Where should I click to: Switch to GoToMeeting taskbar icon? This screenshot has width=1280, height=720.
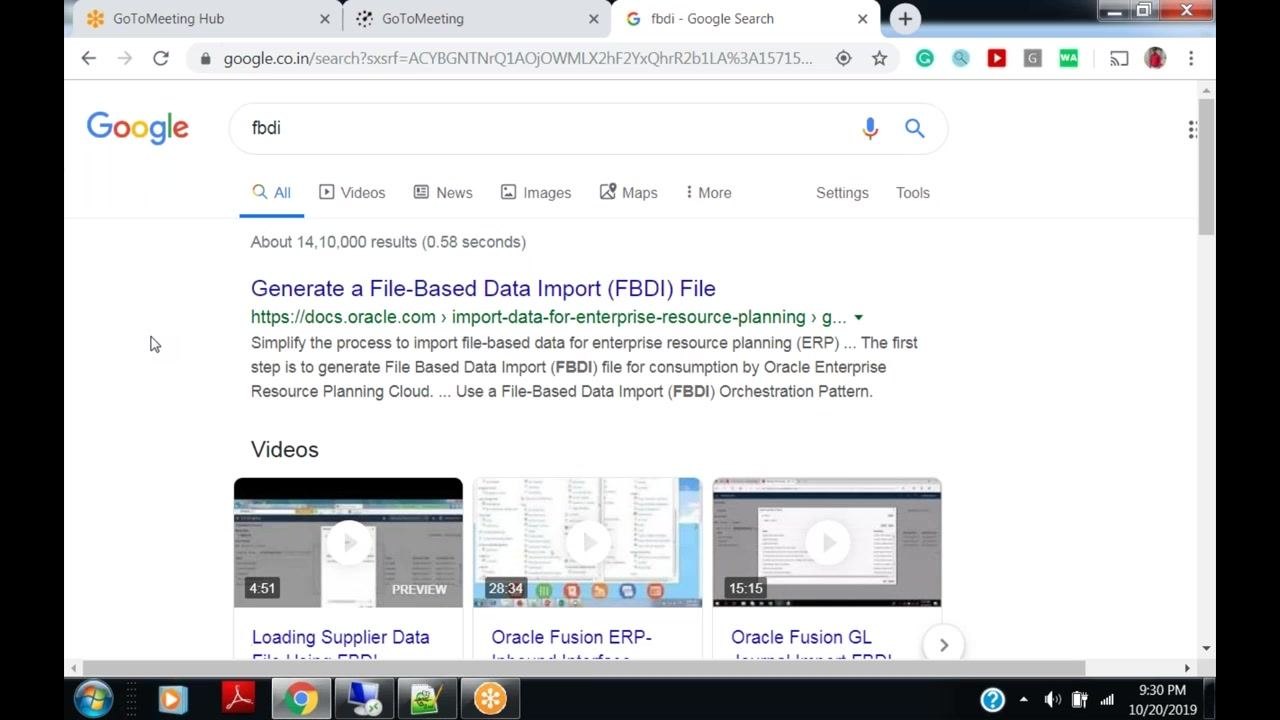coord(490,699)
